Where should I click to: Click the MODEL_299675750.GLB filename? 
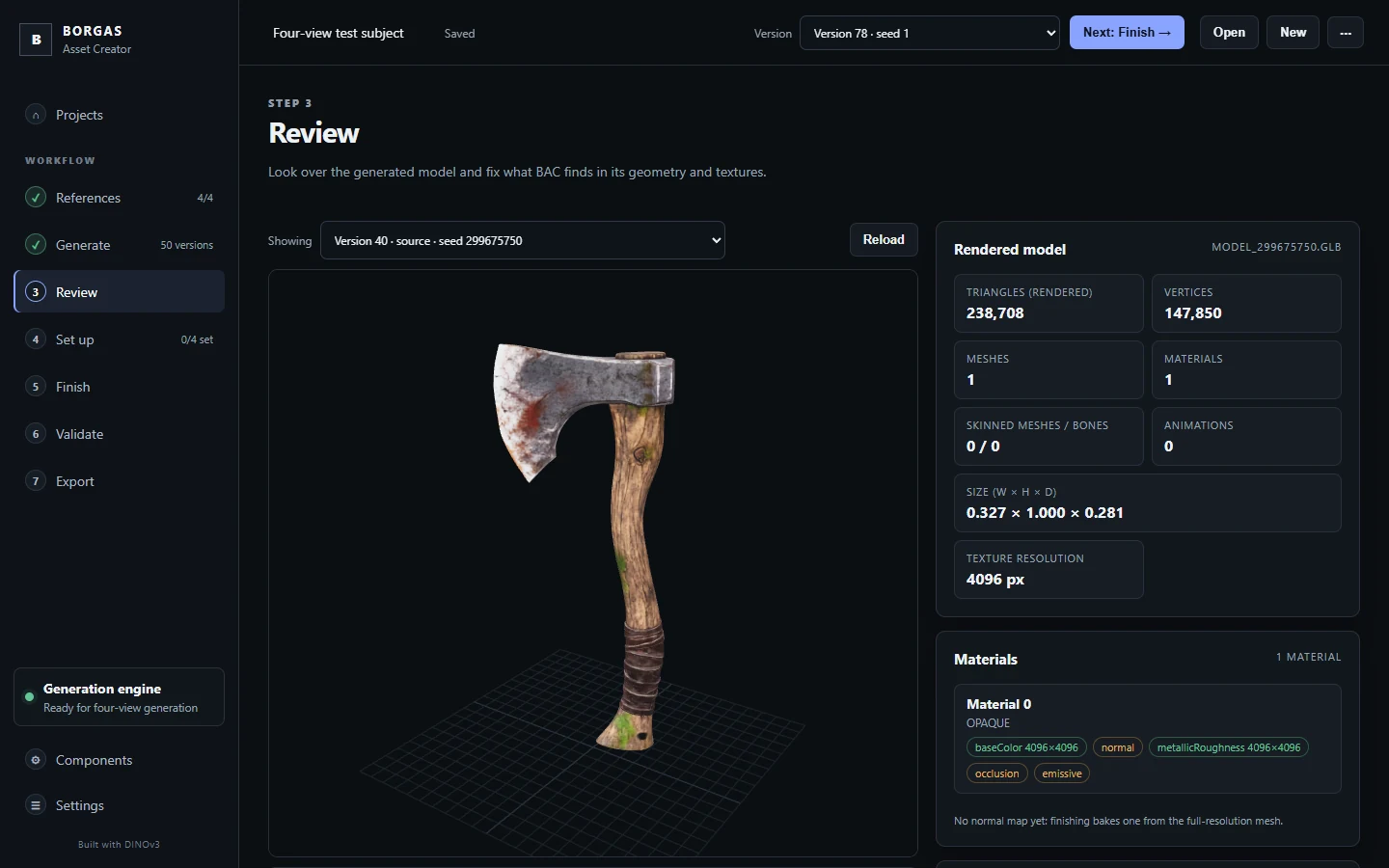click(1276, 248)
